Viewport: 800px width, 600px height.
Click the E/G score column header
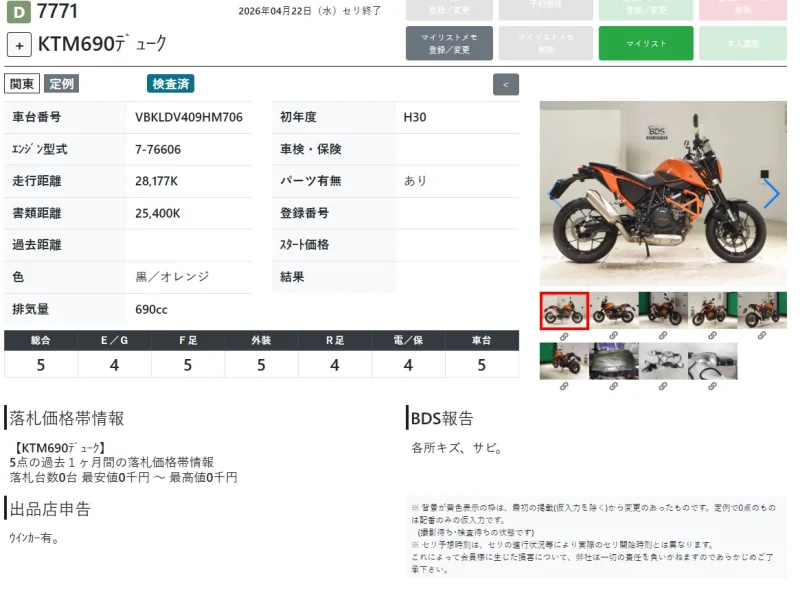[x=114, y=340]
